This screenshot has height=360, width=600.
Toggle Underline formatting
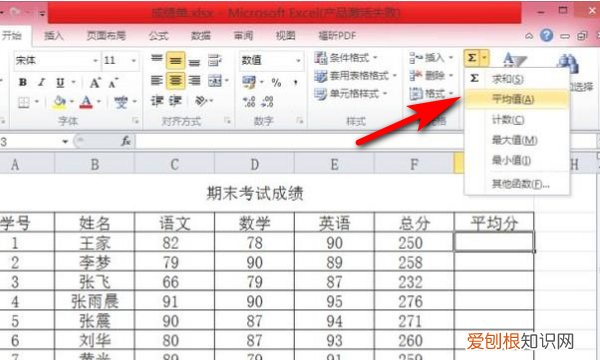pyautogui.click(x=60, y=82)
